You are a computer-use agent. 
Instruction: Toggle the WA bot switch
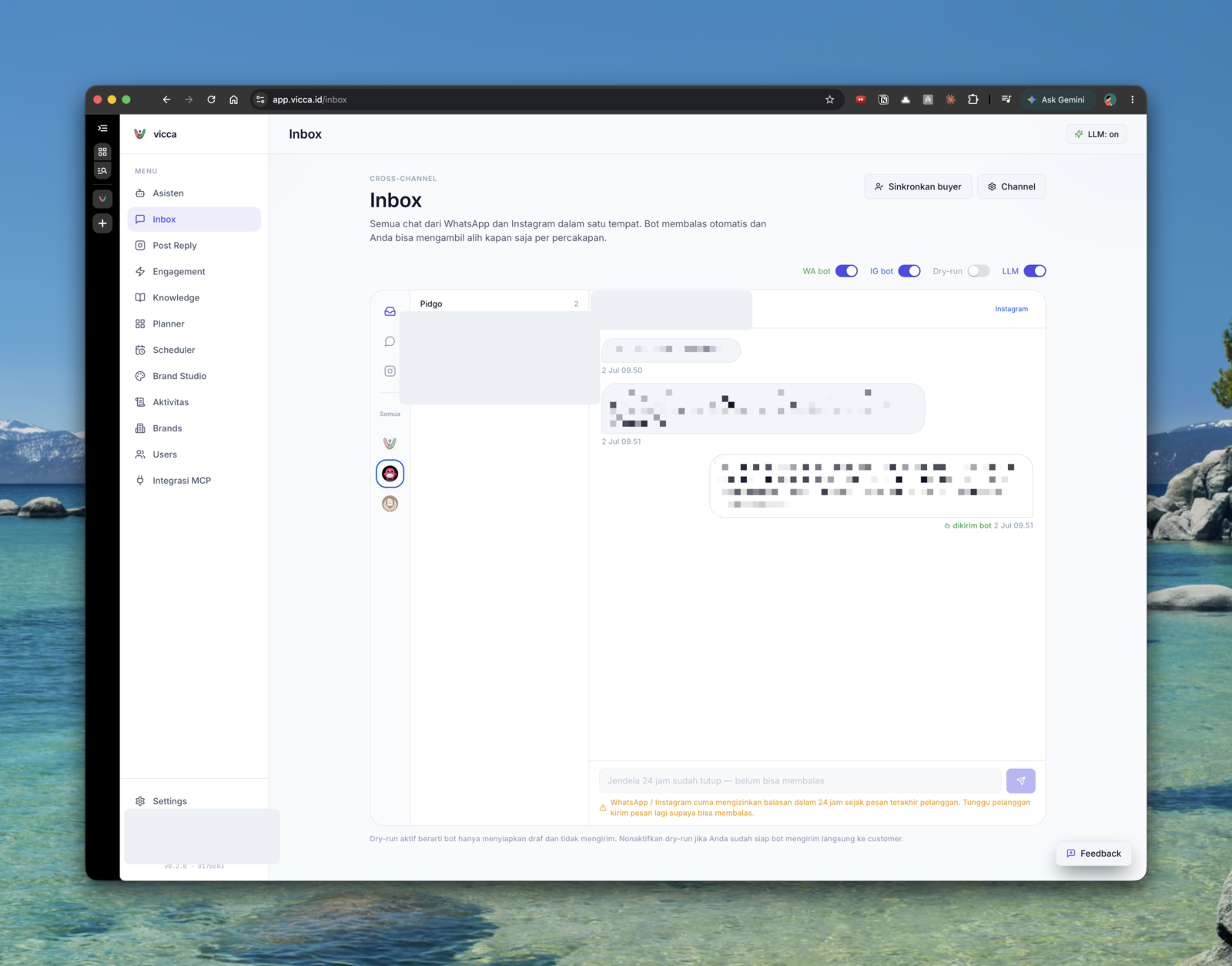click(846, 271)
